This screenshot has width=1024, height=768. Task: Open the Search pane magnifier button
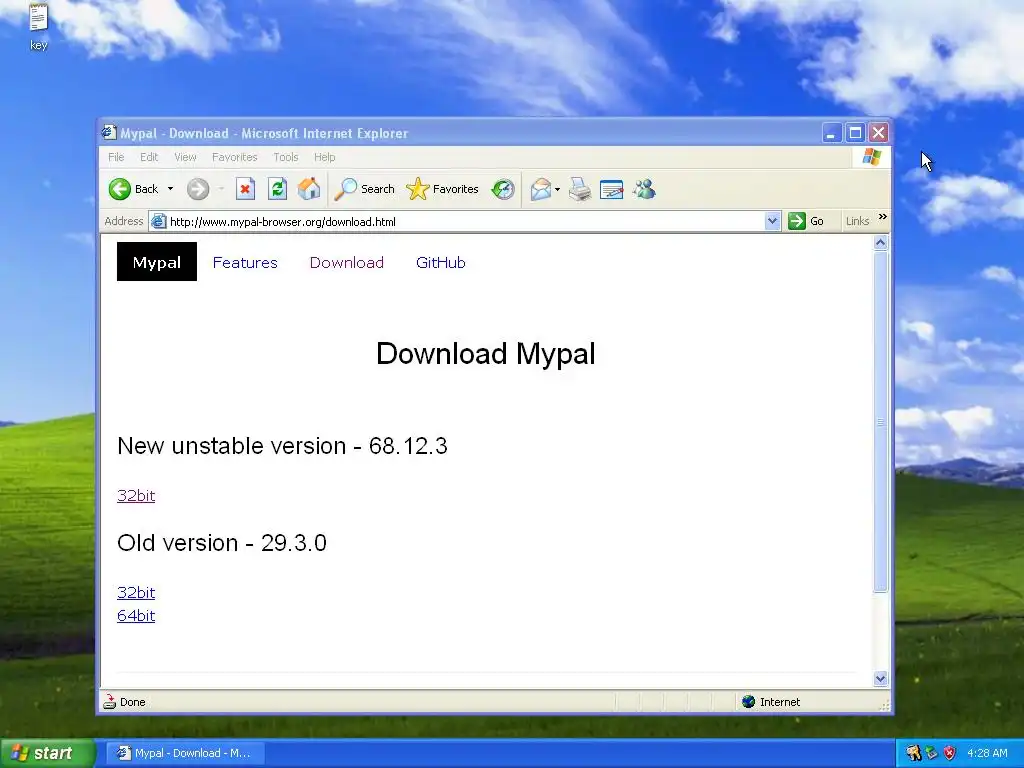coord(364,189)
